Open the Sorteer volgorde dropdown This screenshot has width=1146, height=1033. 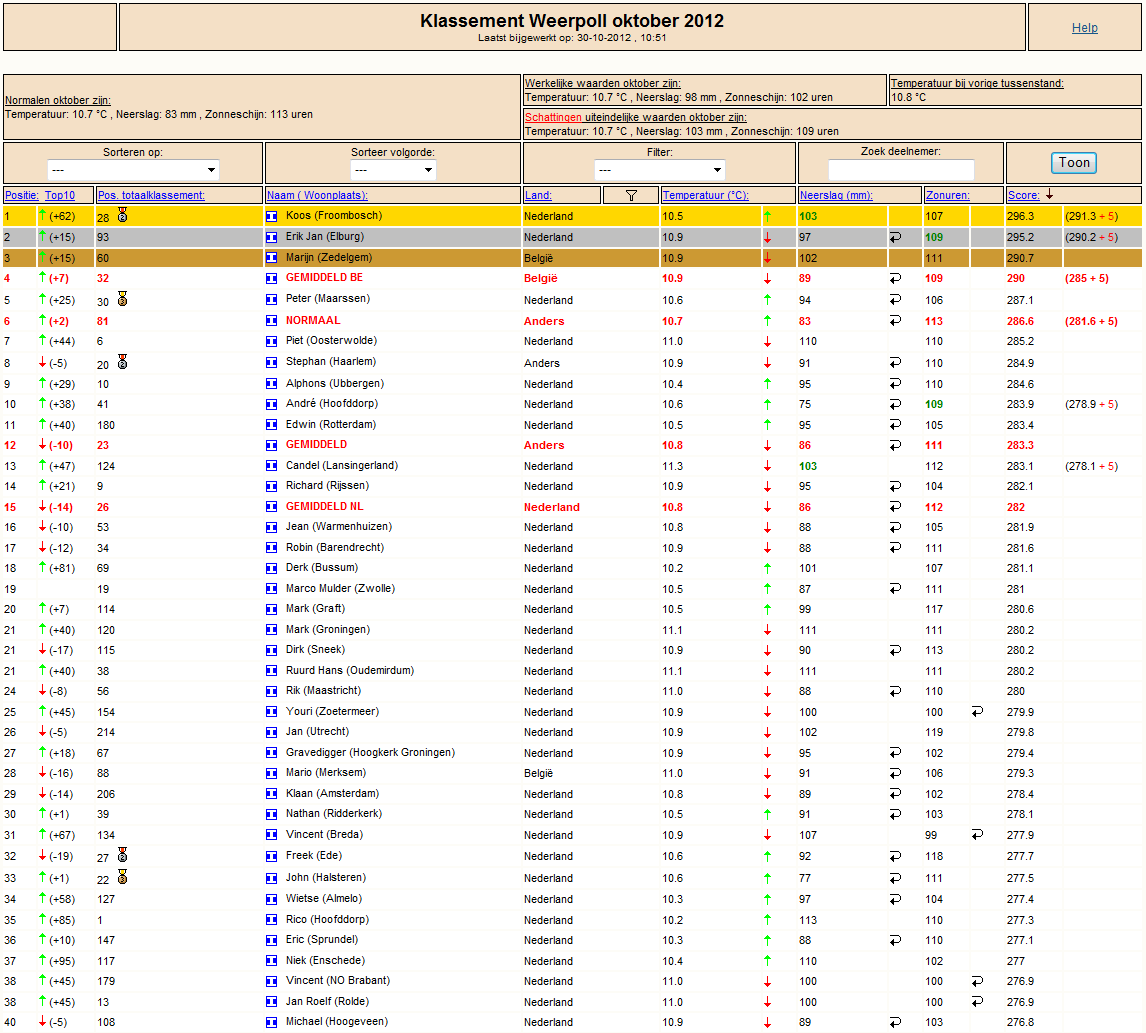(393, 170)
